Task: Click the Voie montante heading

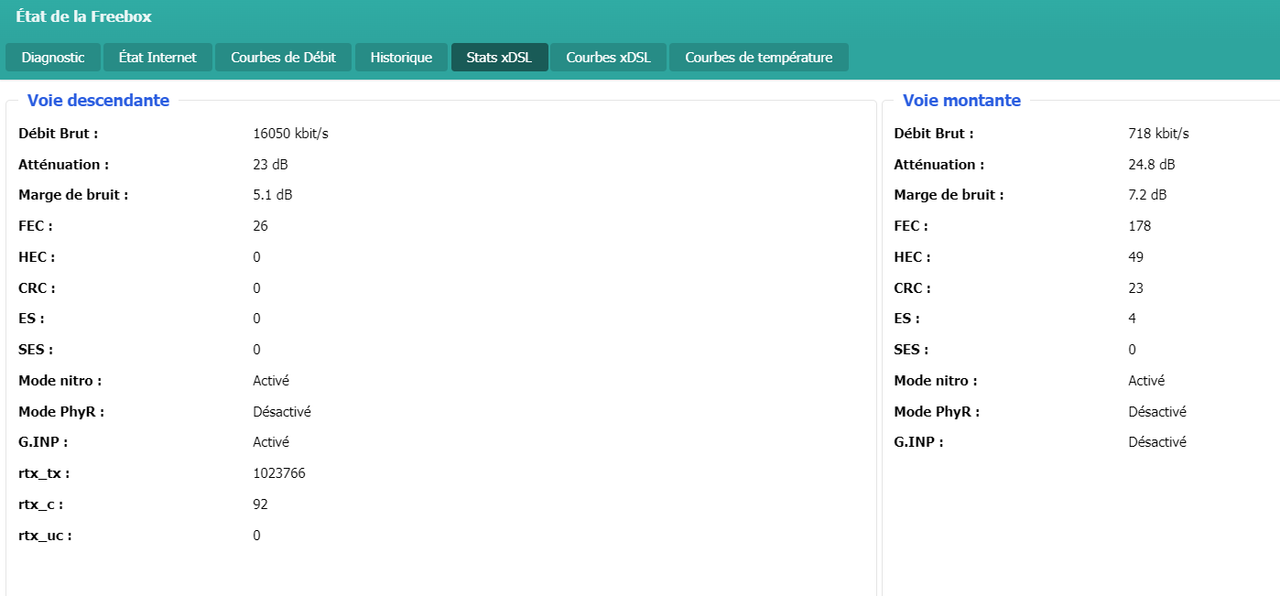Action: pyautogui.click(x=962, y=100)
